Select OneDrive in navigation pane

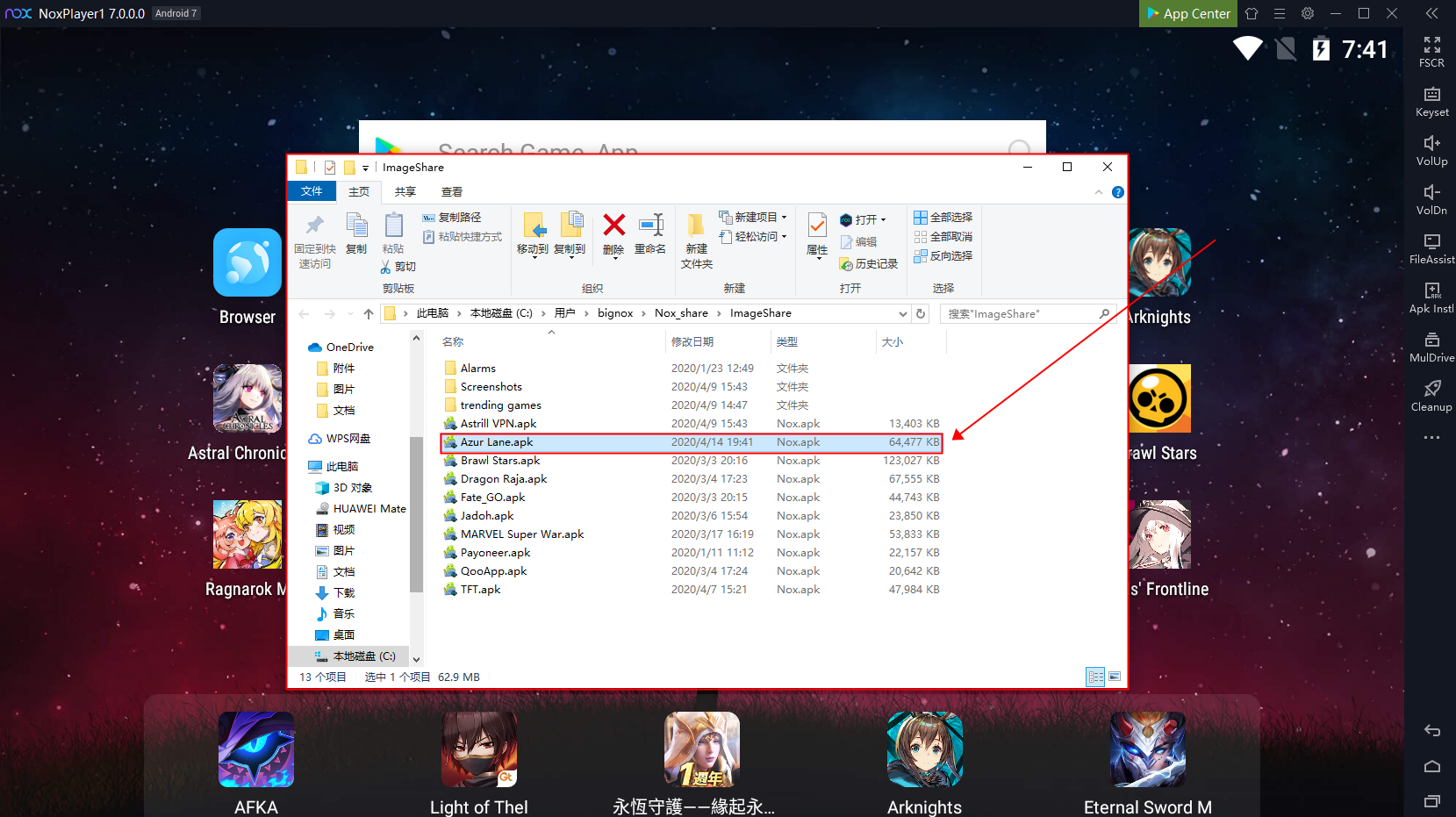pyautogui.click(x=341, y=348)
